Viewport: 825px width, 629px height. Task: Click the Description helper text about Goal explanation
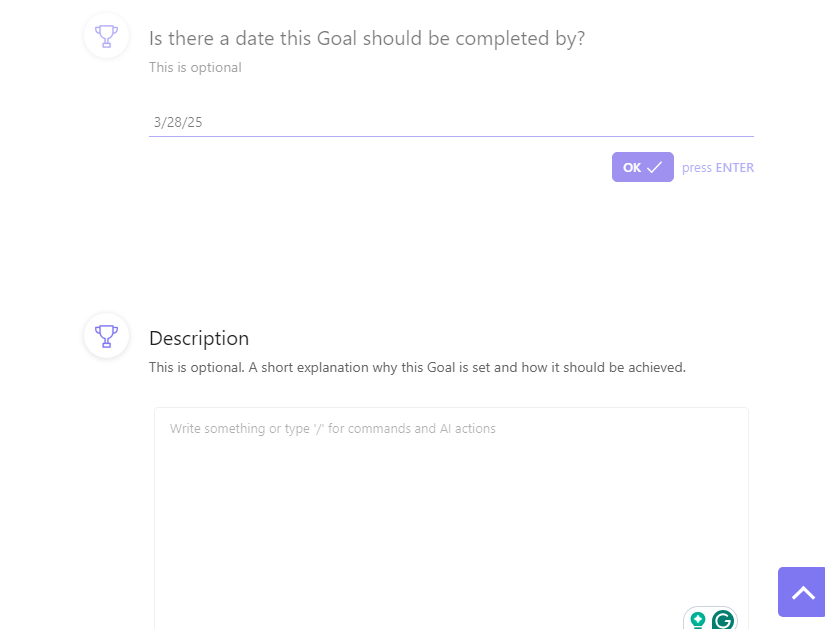[x=417, y=367]
